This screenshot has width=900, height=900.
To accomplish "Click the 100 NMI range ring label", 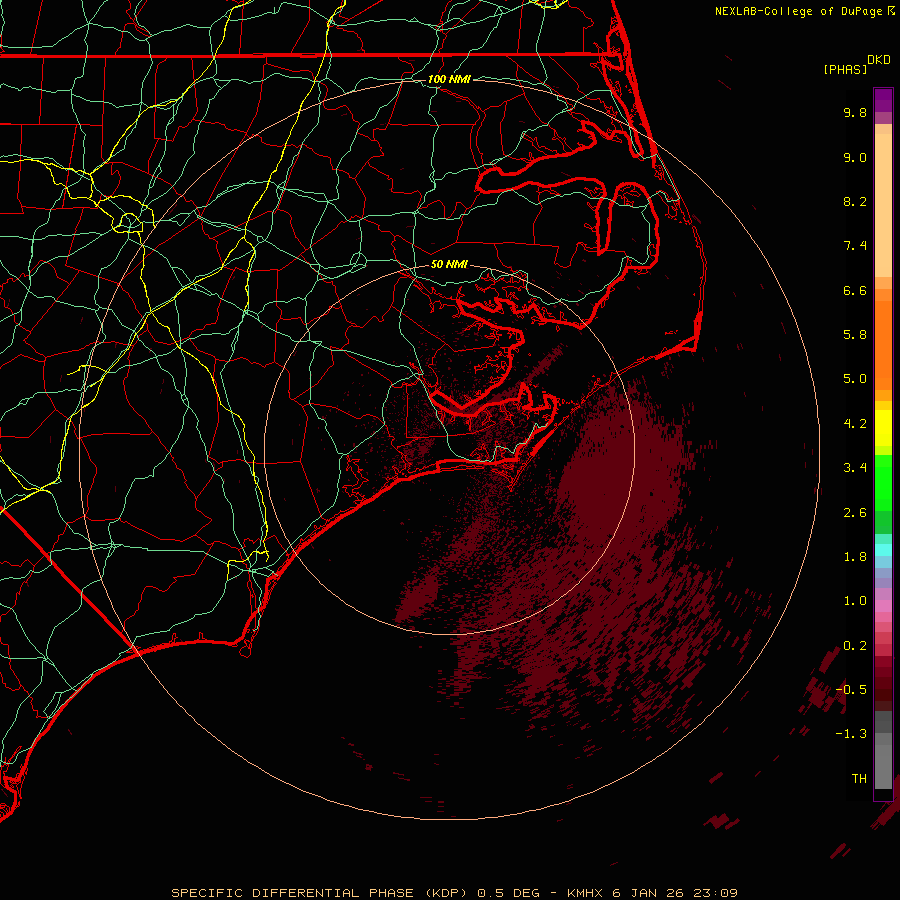I will (x=449, y=79).
